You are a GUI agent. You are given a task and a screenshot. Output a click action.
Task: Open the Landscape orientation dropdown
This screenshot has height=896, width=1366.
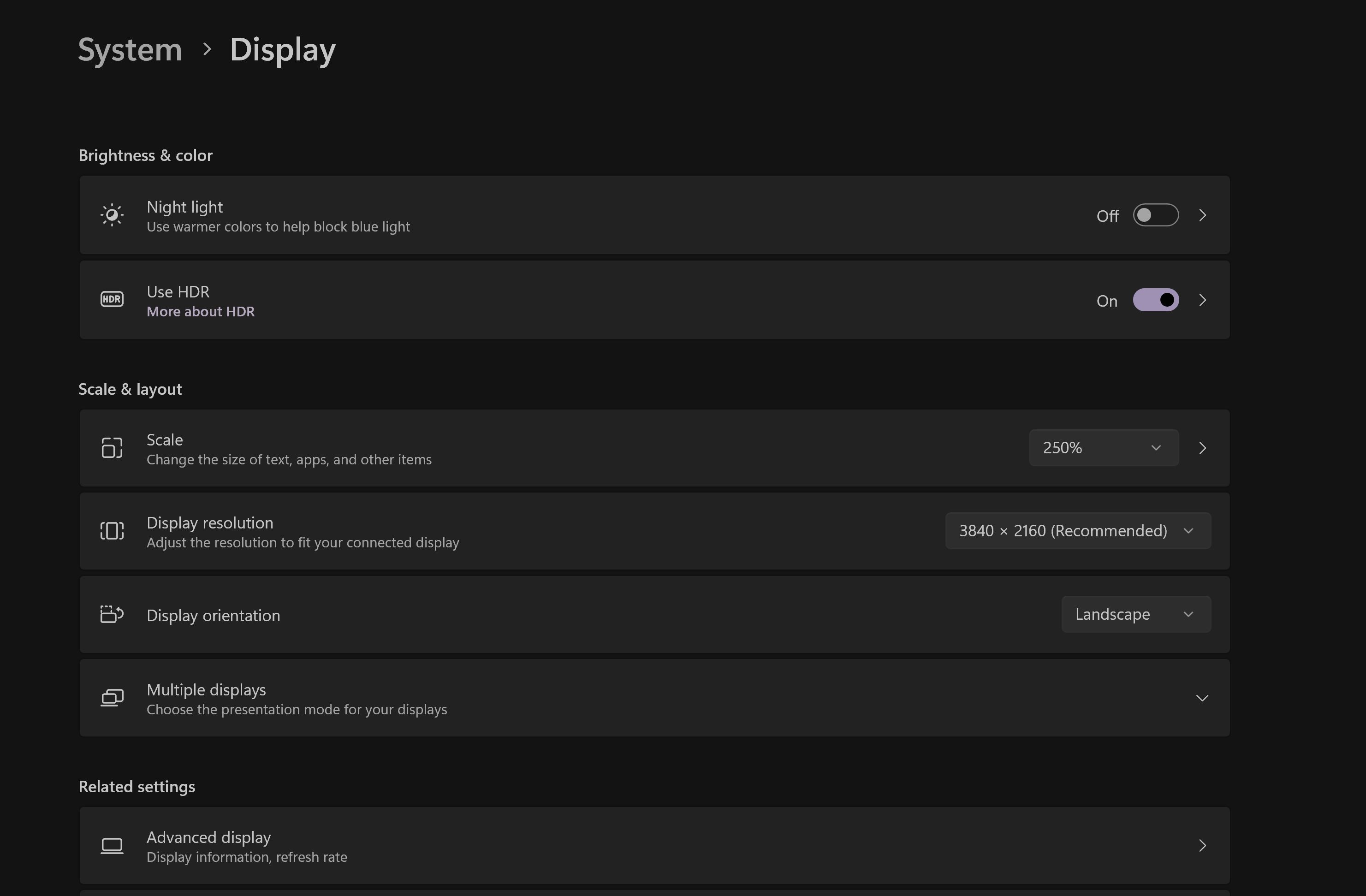pos(1136,614)
